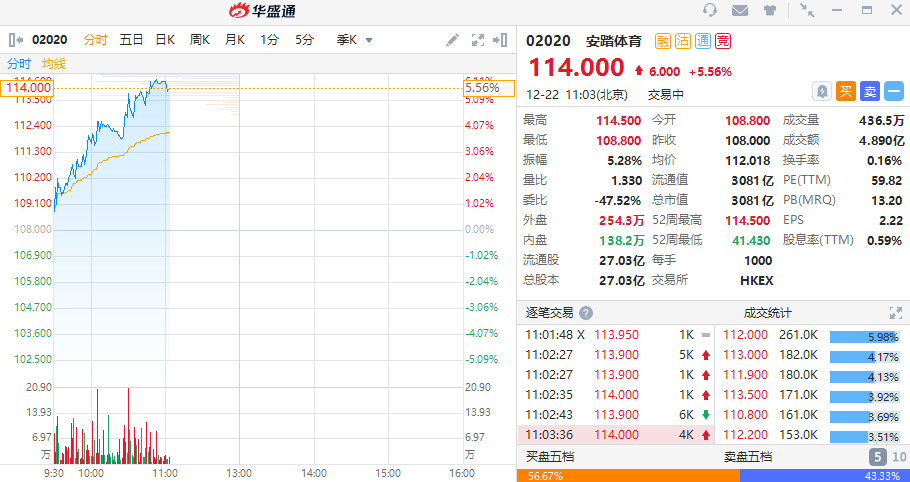
Task: Open the mail messages icon
Action: point(739,10)
